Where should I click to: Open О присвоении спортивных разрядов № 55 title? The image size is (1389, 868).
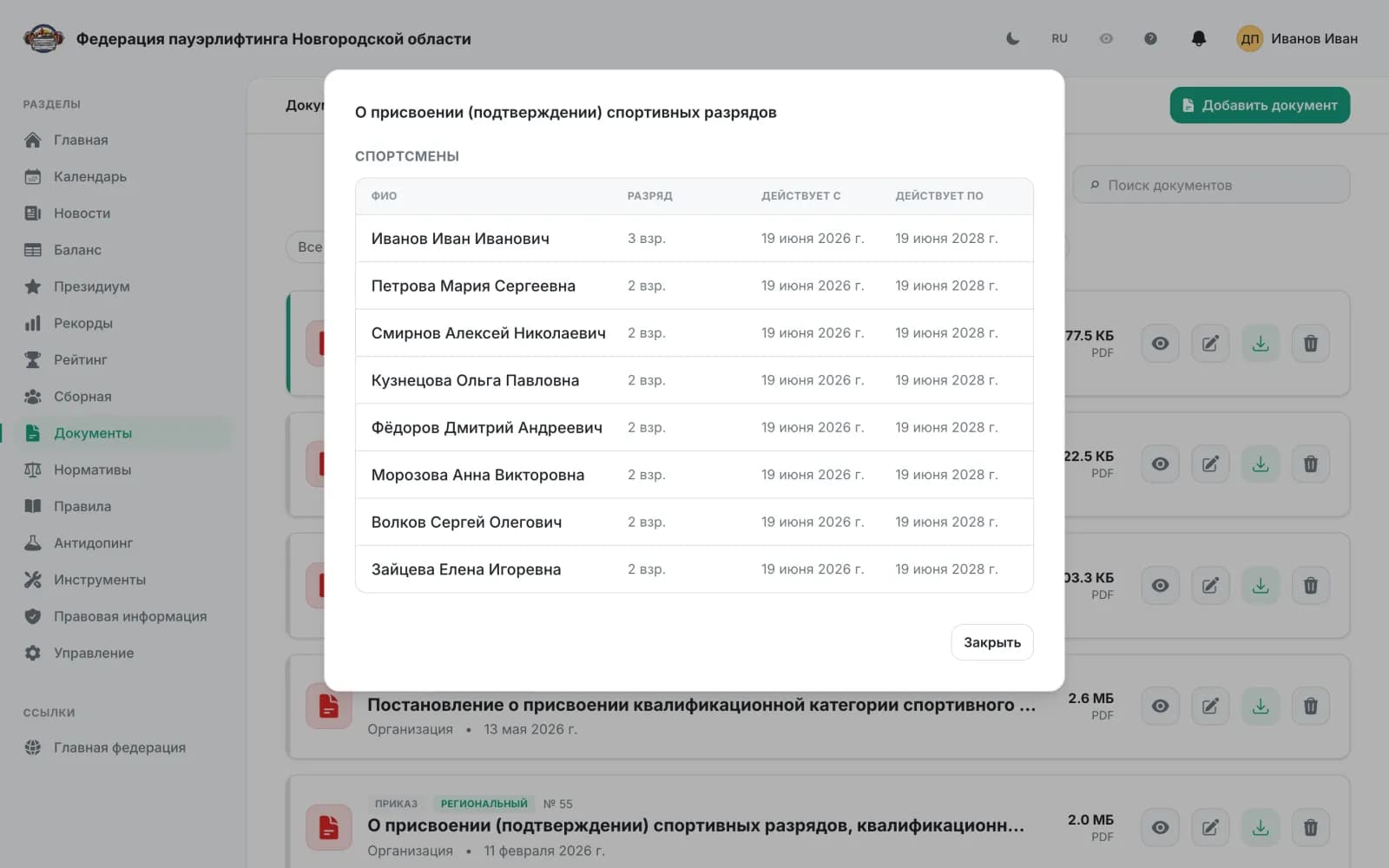click(695, 825)
